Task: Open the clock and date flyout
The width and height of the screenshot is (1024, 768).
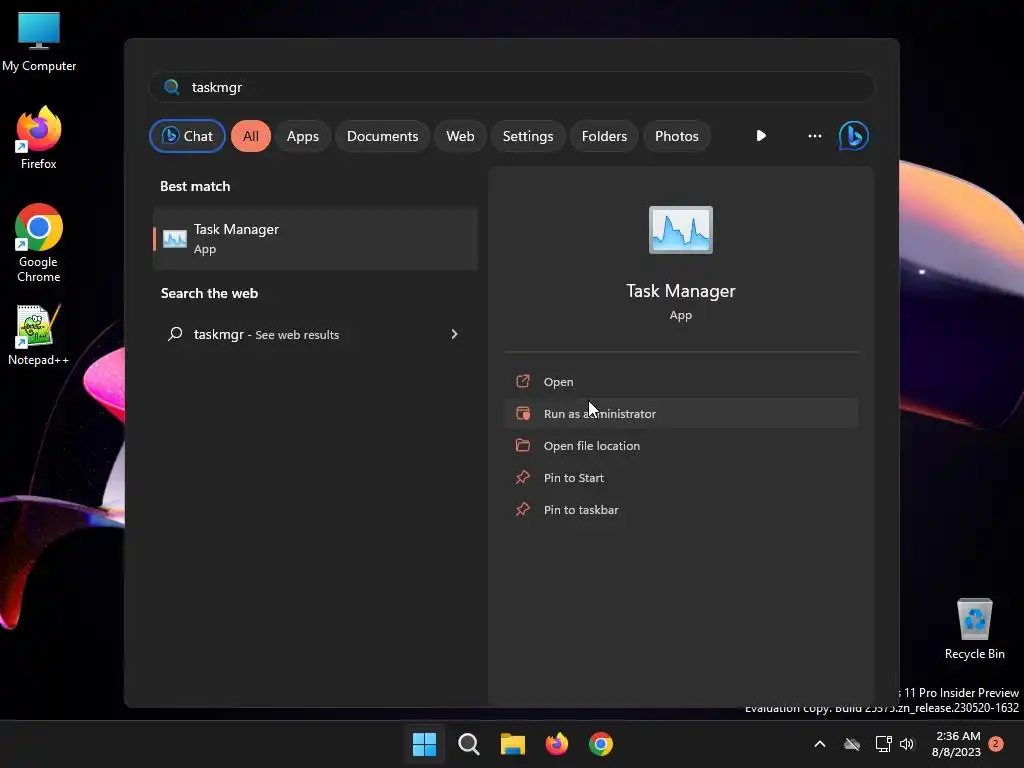Action: (x=957, y=744)
